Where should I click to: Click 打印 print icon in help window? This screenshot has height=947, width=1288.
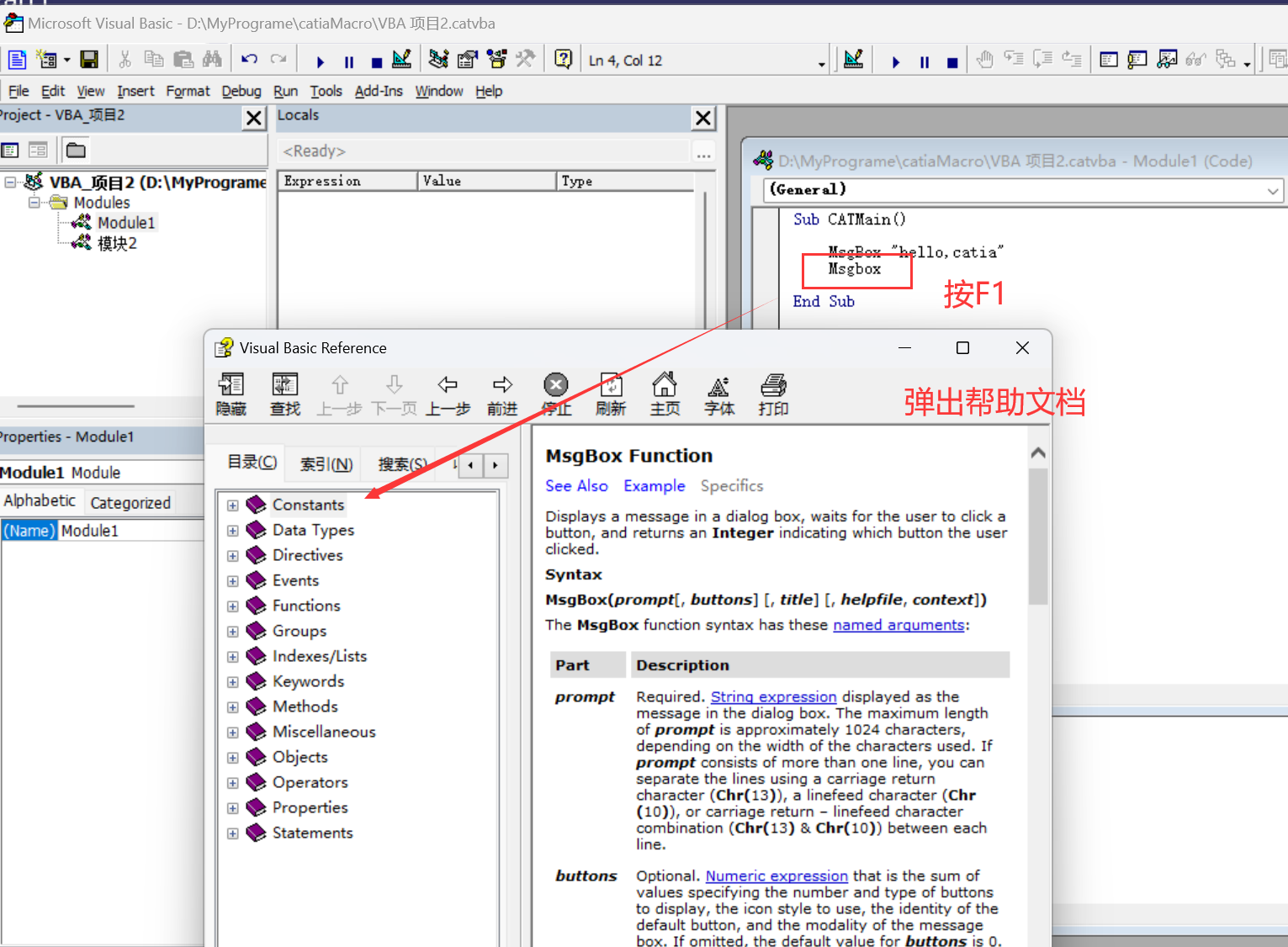tap(773, 394)
